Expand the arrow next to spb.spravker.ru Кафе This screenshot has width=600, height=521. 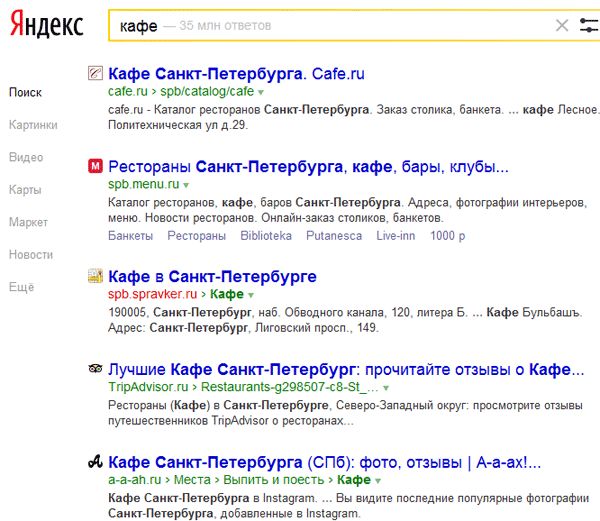(251, 295)
